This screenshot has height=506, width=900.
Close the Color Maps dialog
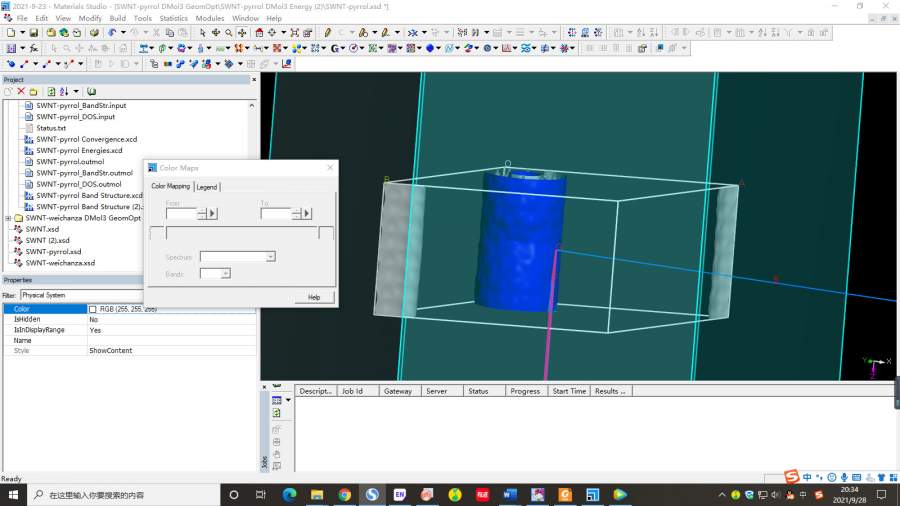331,167
